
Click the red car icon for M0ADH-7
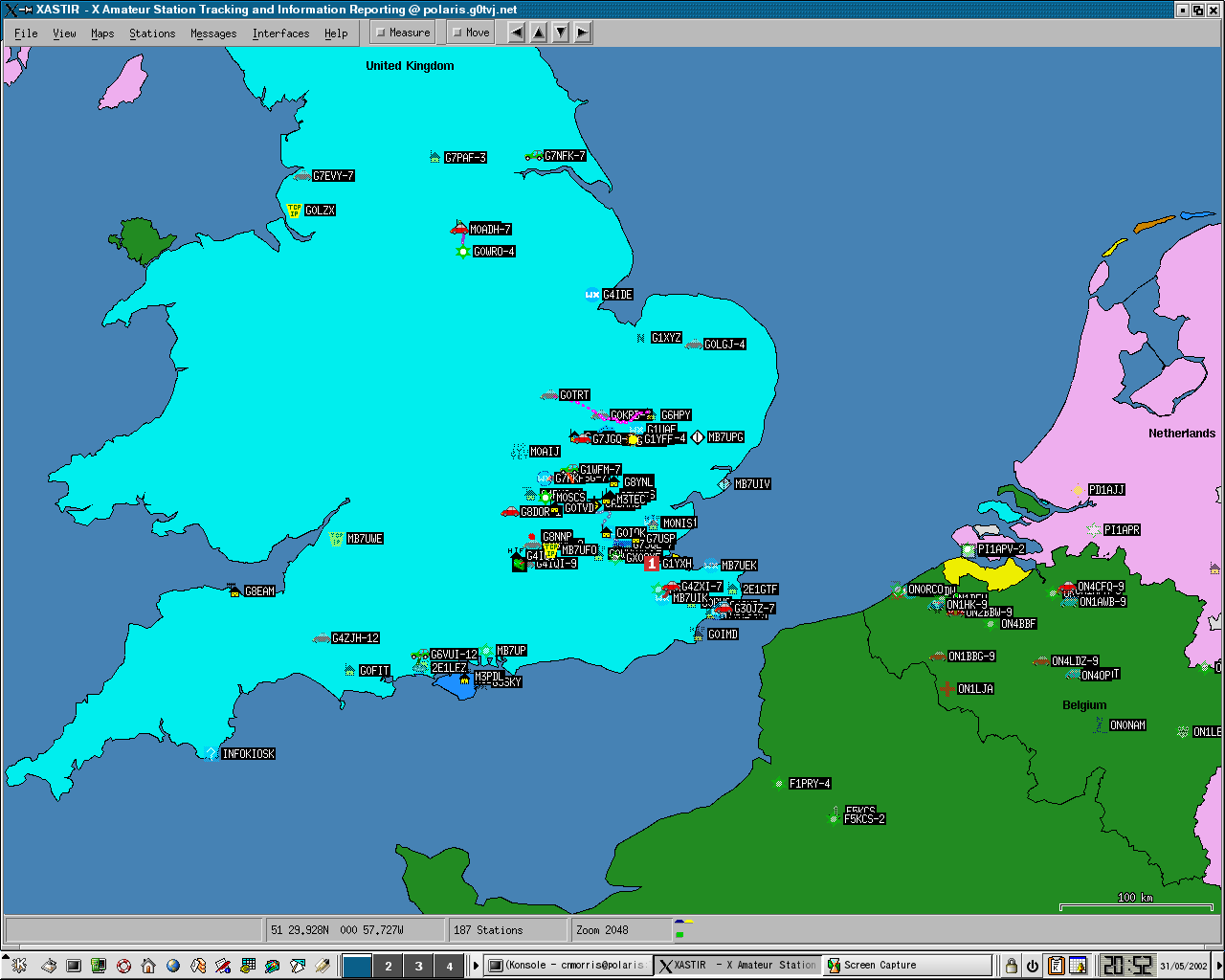(x=458, y=229)
